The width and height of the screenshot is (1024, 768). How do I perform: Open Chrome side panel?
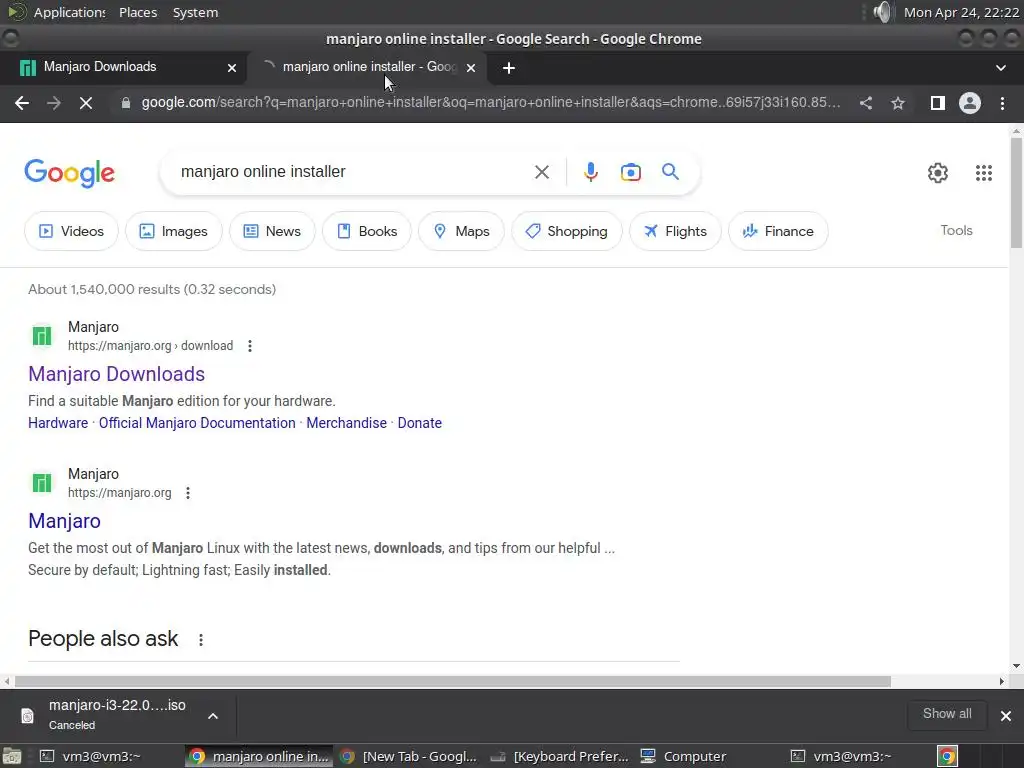[x=937, y=103]
